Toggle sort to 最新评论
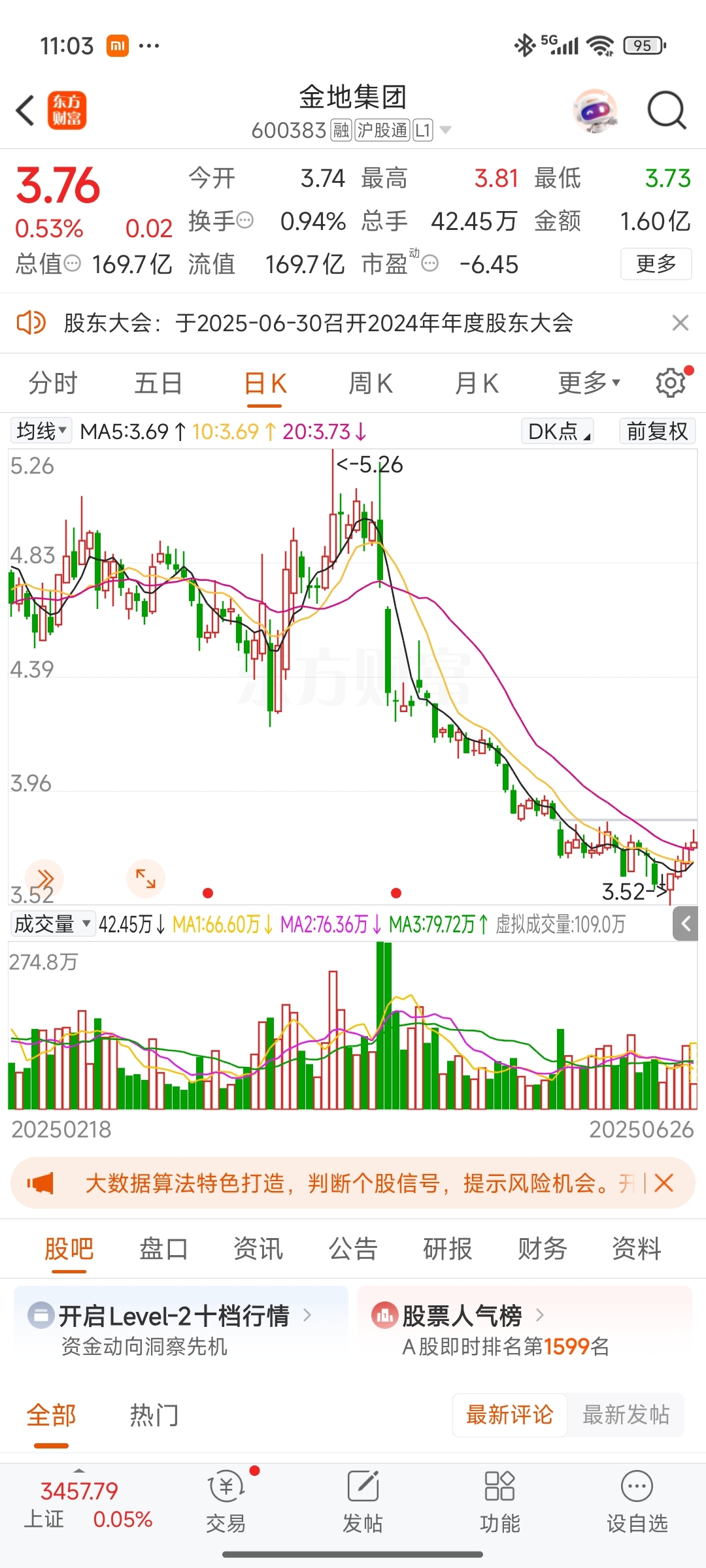The width and height of the screenshot is (706, 1568). (x=509, y=1415)
